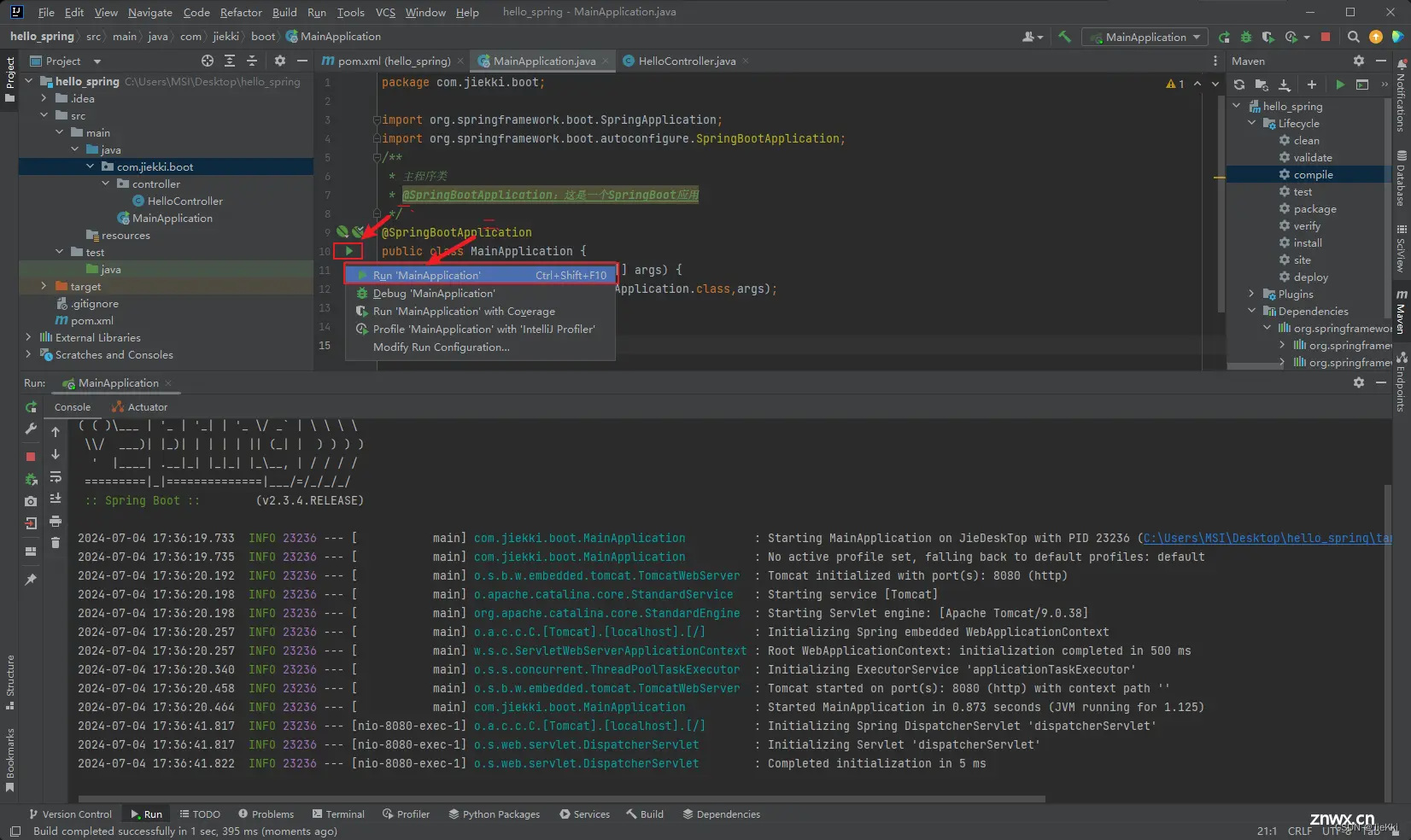Click the green Run icon in top toolbar

[1224, 37]
